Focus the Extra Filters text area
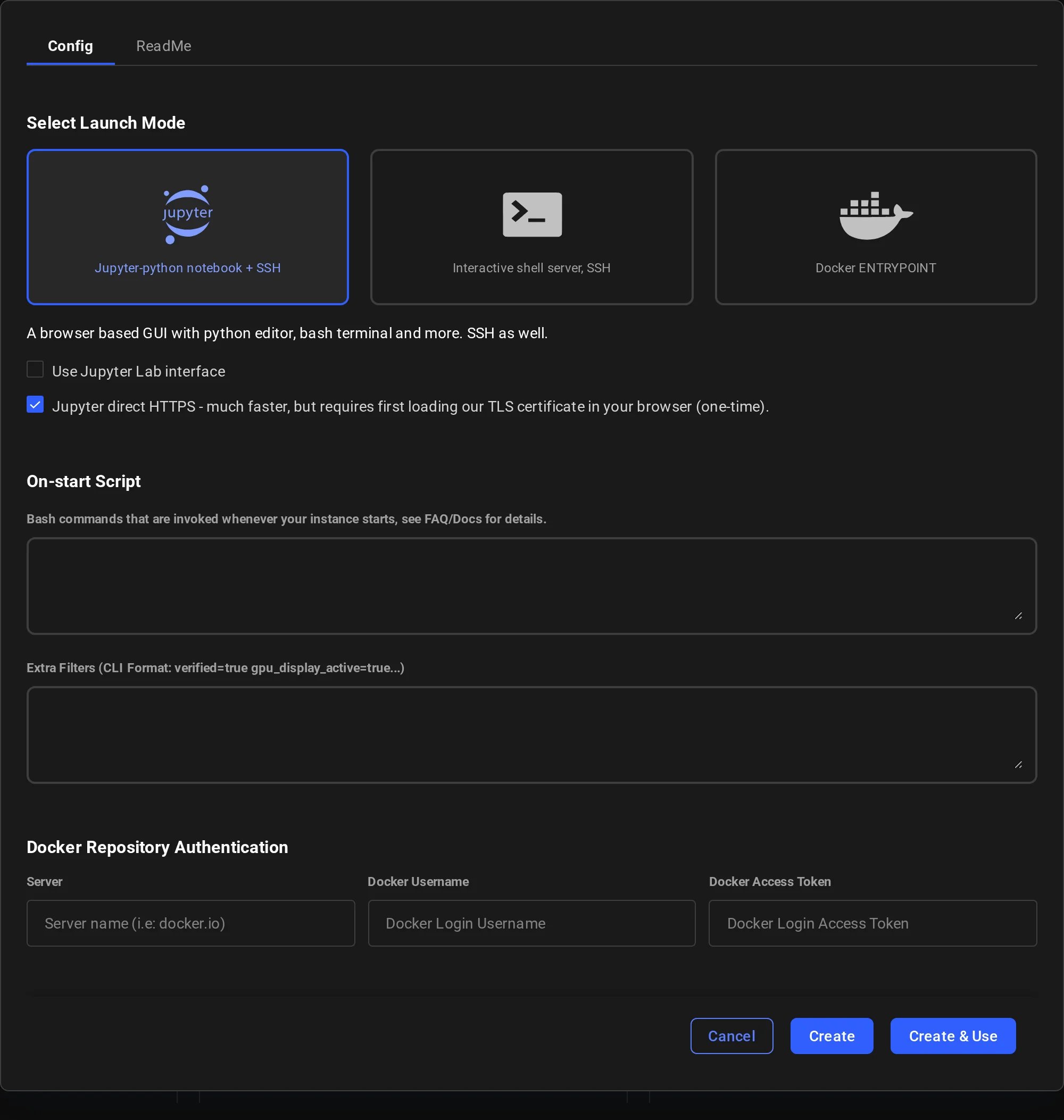Screen dimensions: 1064x1120 531,735
